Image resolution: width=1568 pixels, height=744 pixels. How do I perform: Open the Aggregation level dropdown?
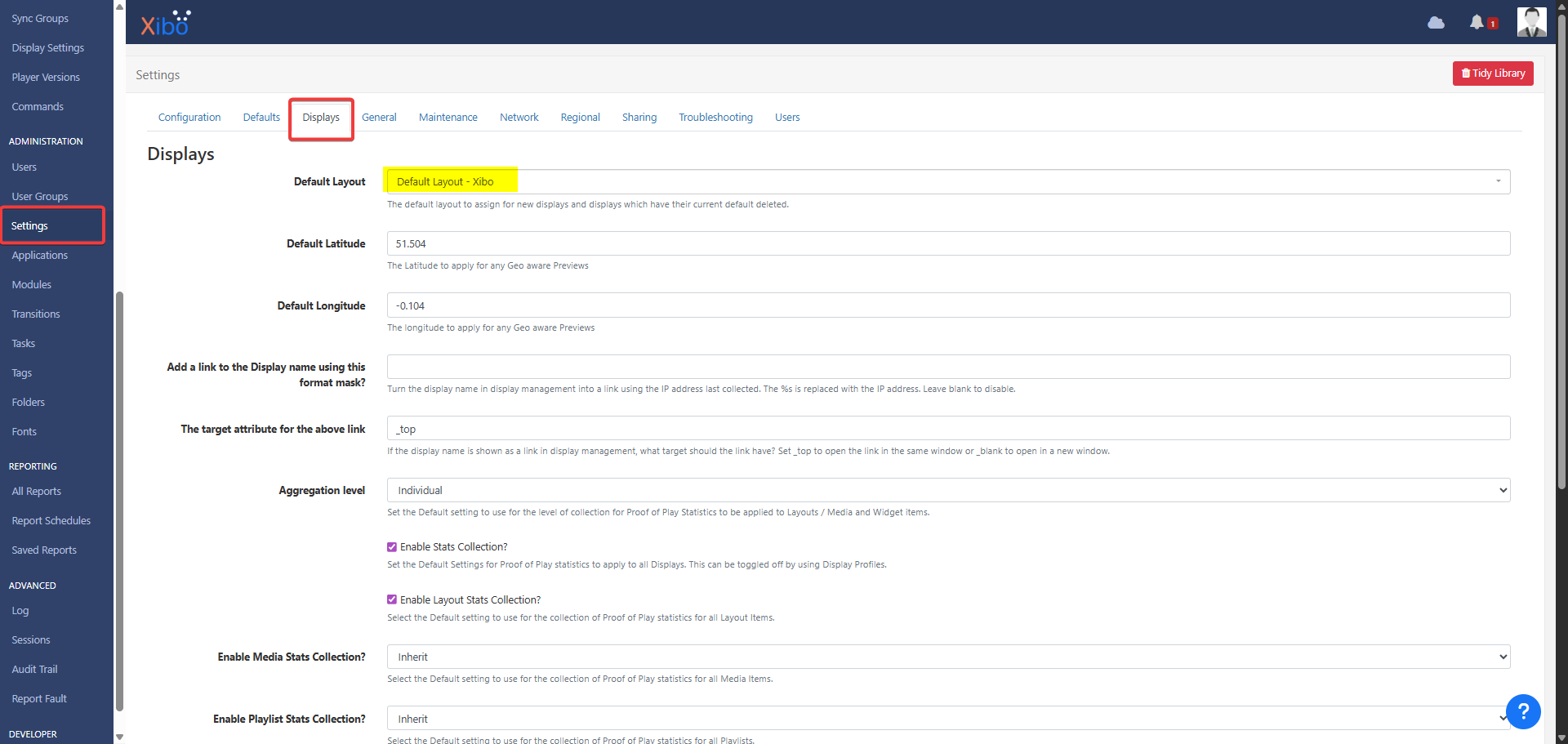(x=948, y=490)
